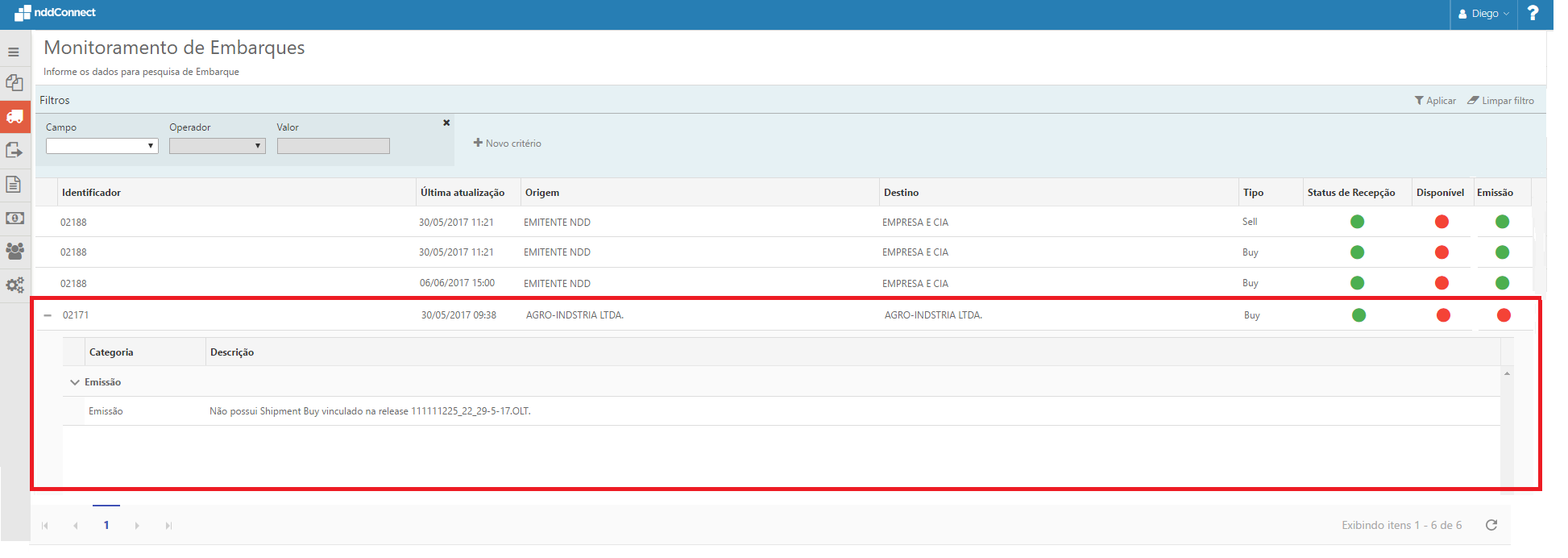Select page 1 in pagination
The image size is (1568, 558).
click(106, 525)
